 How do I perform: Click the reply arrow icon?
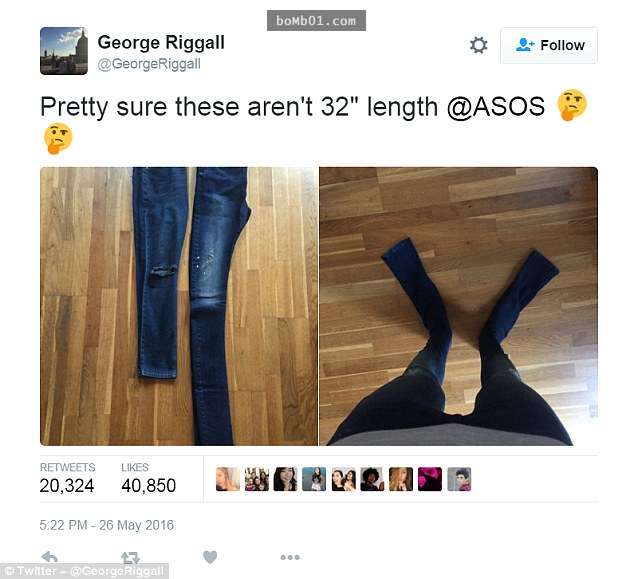[49, 557]
